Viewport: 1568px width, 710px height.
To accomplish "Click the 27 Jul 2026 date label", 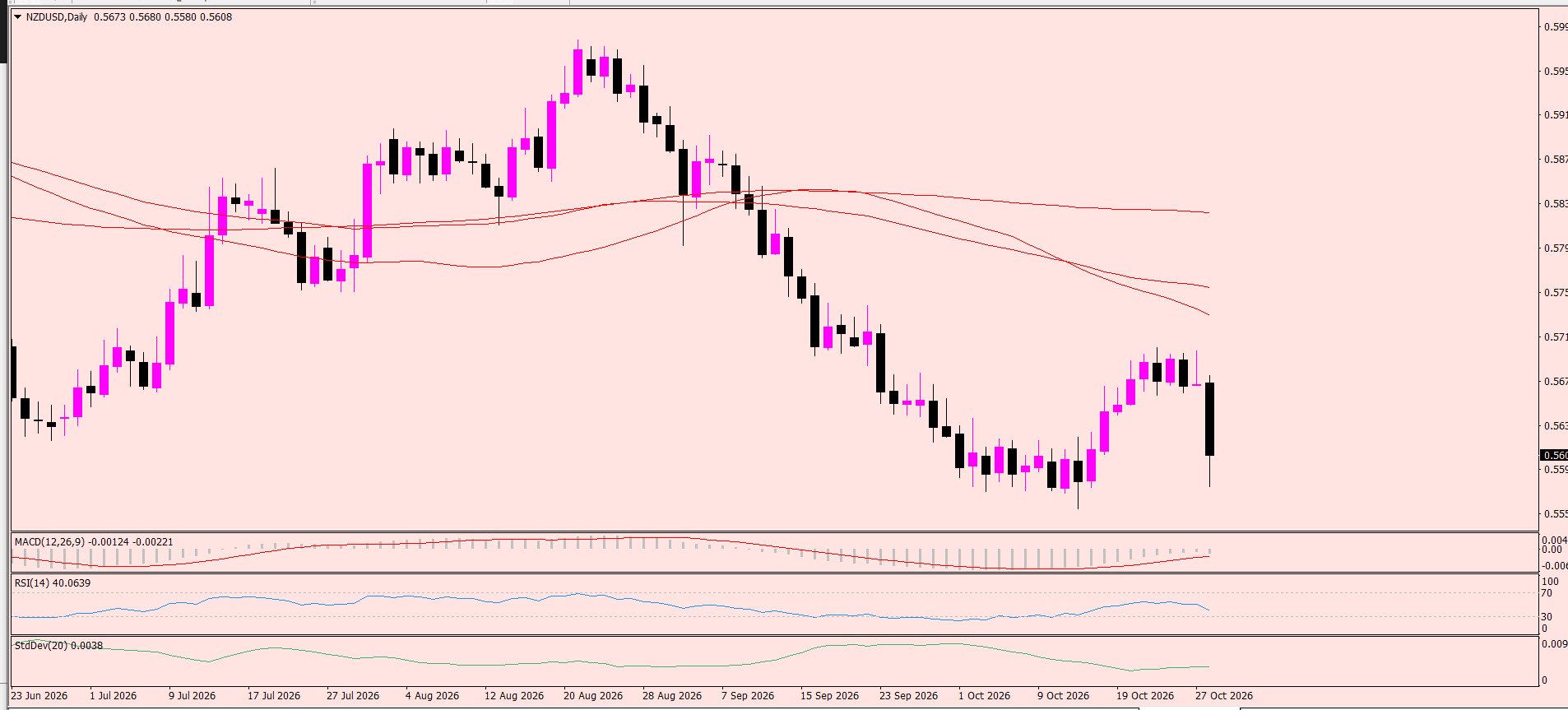I will pyautogui.click(x=353, y=695).
